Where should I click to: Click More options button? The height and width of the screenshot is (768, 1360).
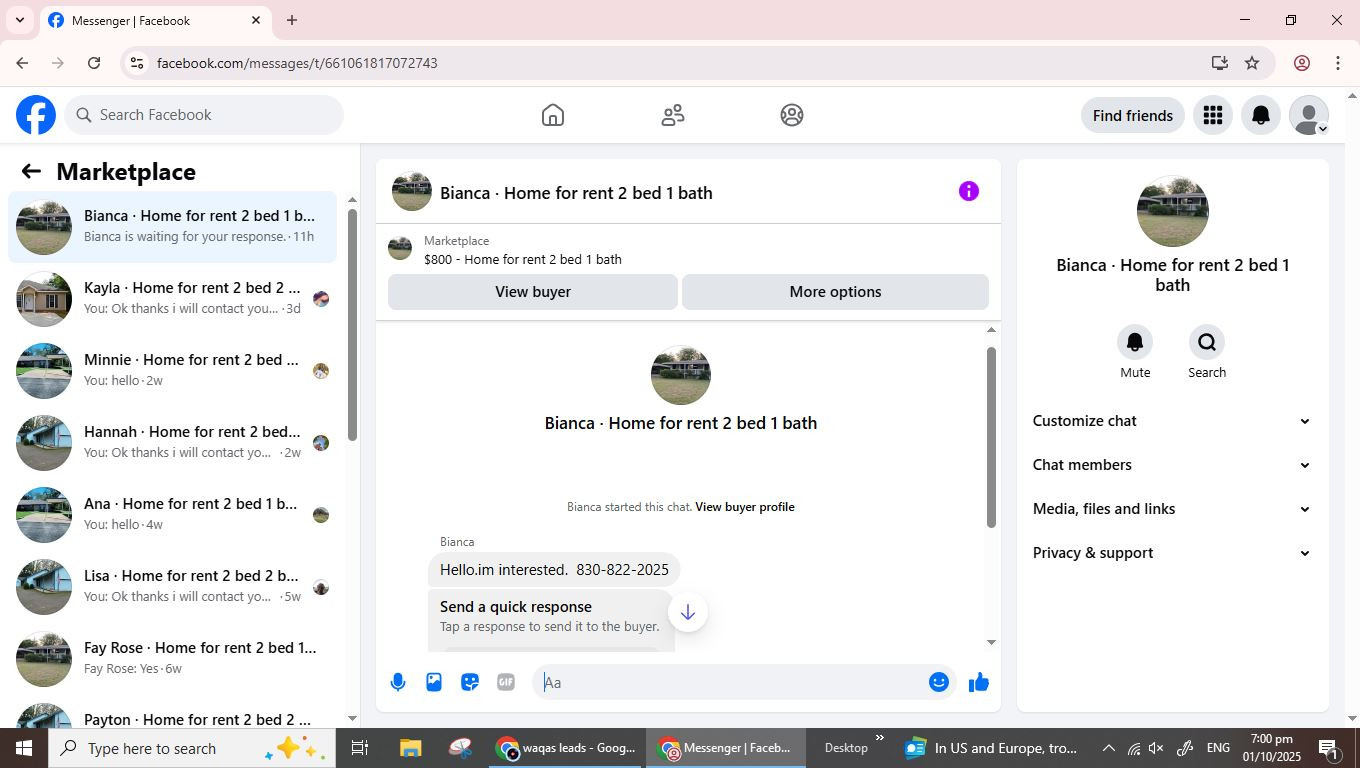[835, 292]
